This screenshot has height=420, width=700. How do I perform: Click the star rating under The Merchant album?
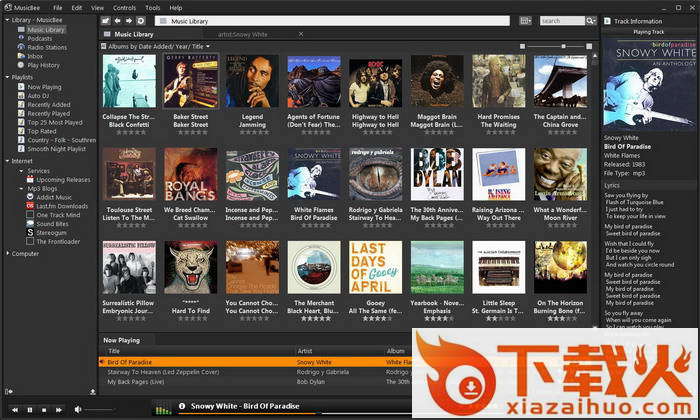pos(316,319)
